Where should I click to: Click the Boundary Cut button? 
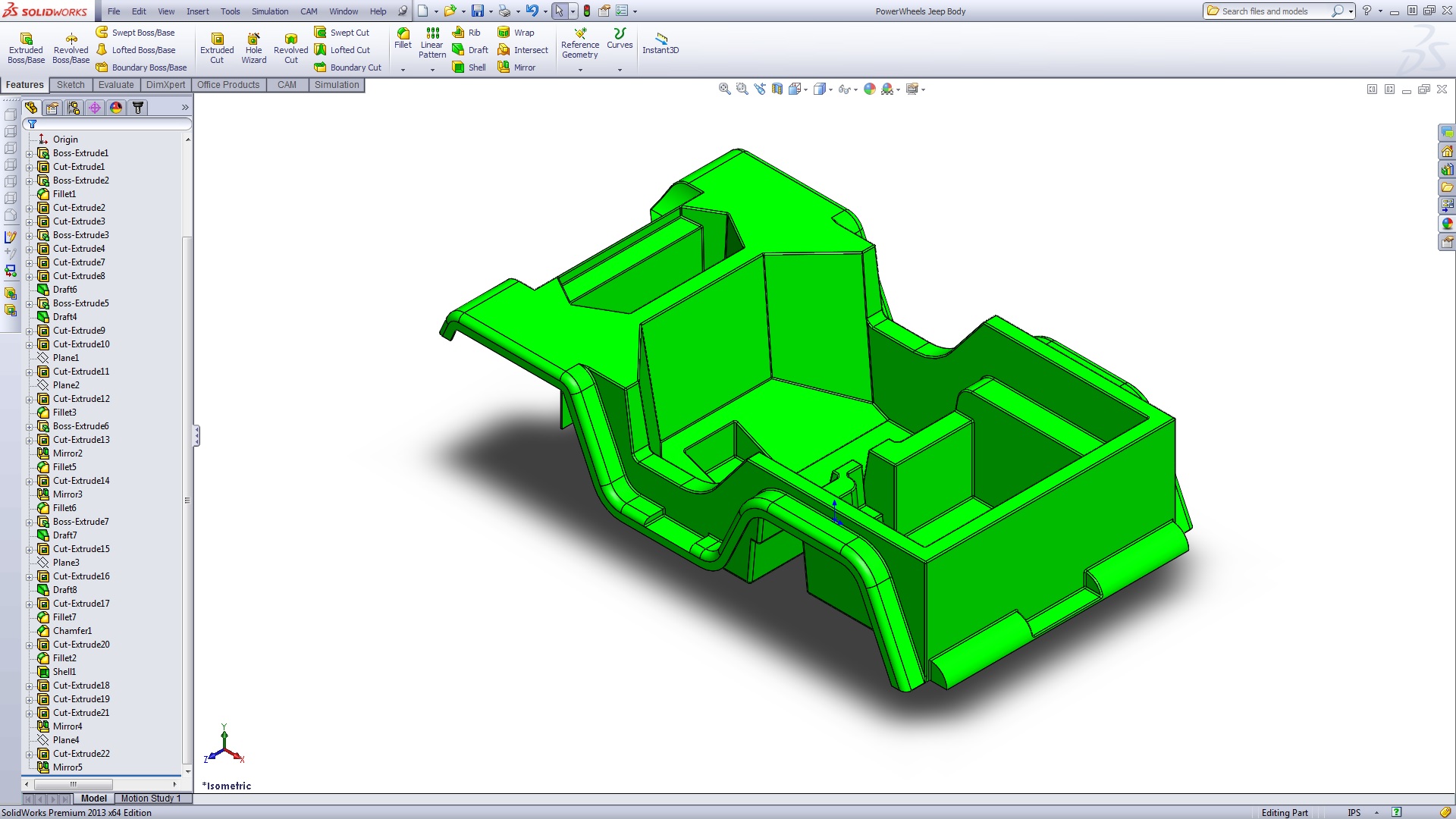pos(348,67)
